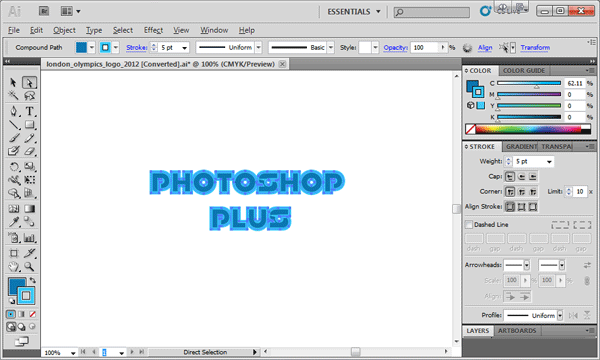This screenshot has width=600, height=360.
Task: Select the Rectangle tool
Action: (x=29, y=125)
